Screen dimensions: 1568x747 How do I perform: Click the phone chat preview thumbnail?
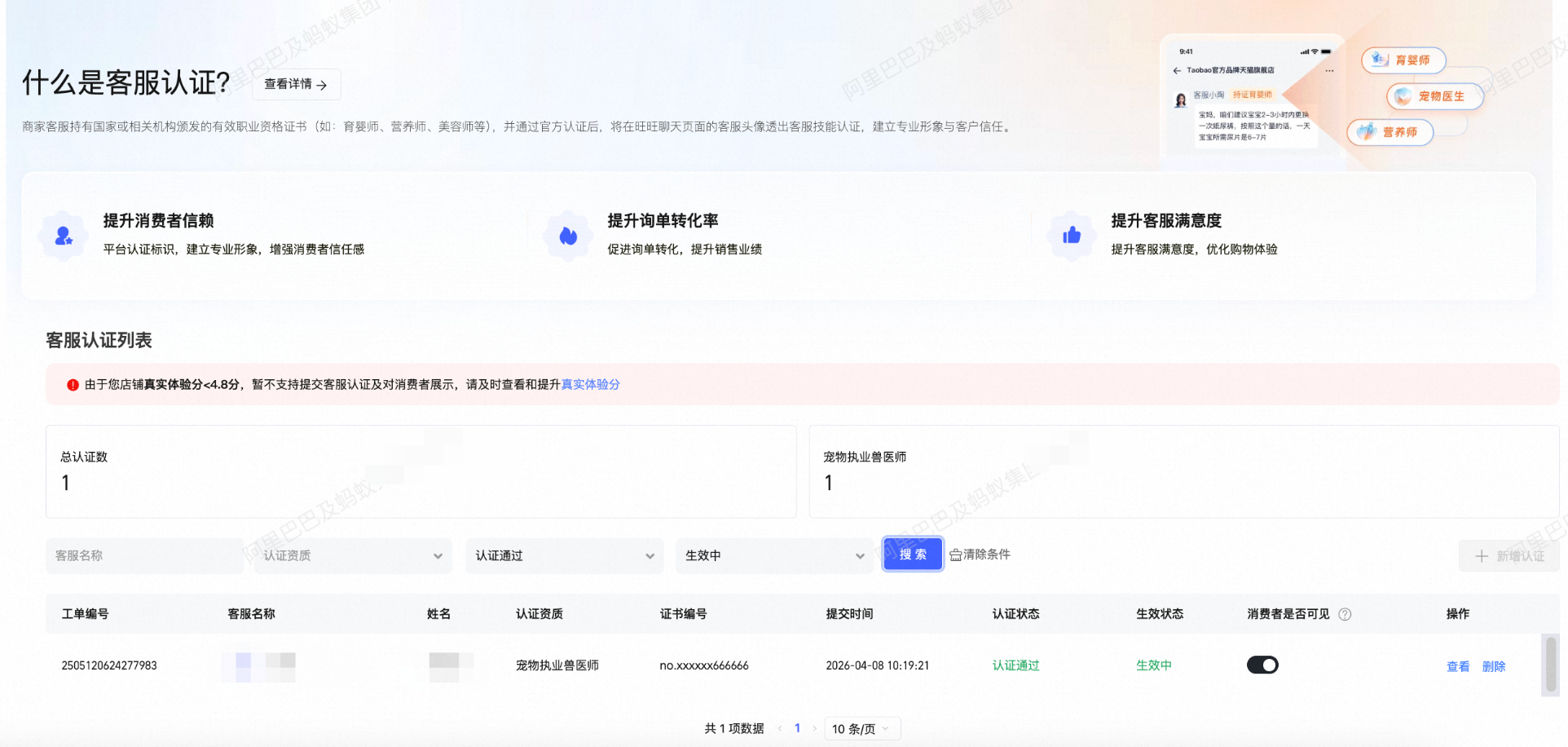coord(1252,100)
